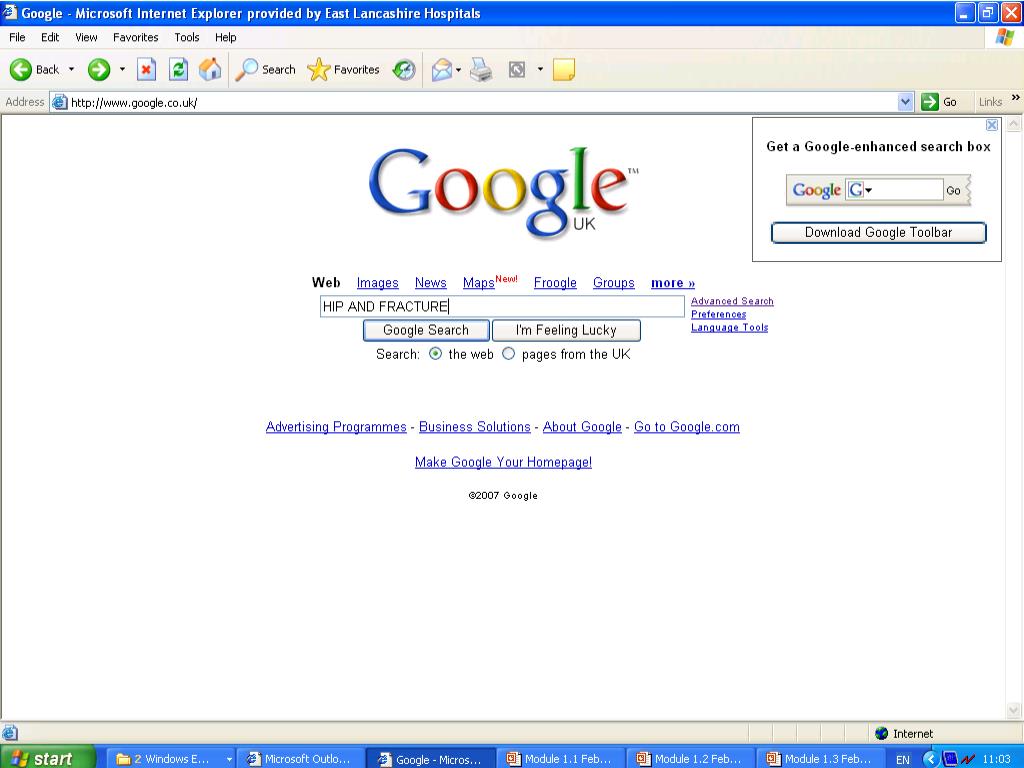Click Advertising Programmes link
Image resolution: width=1024 pixels, height=768 pixels.
pyautogui.click(x=336, y=426)
